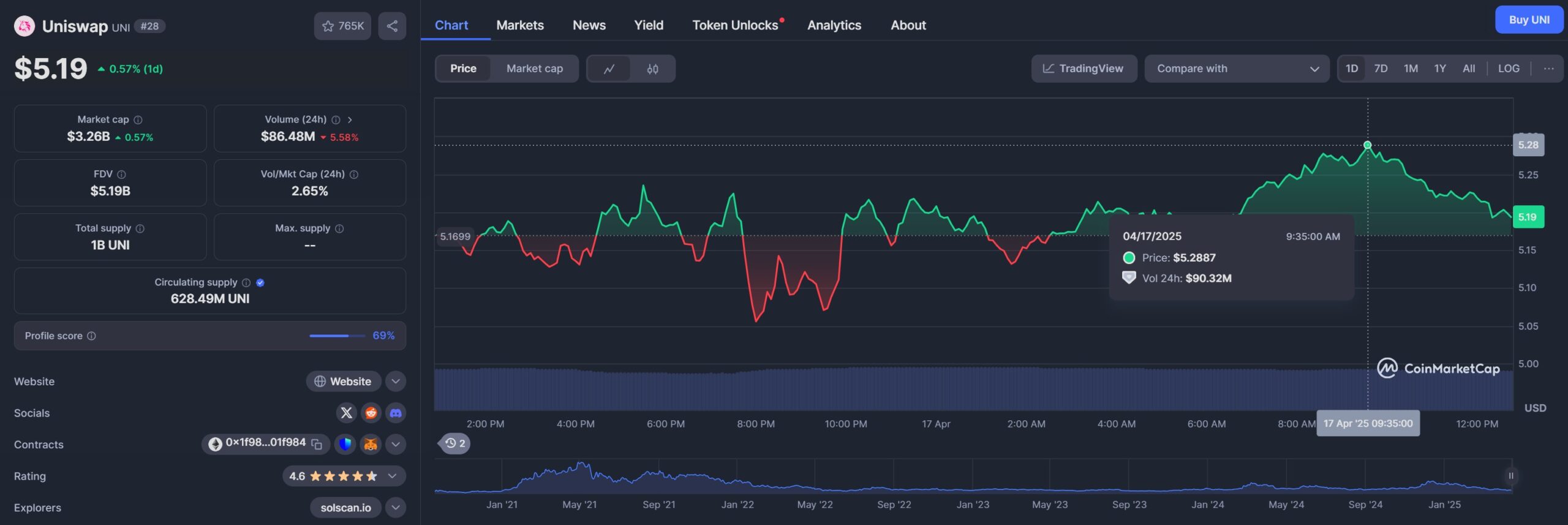
Task: Open the Analytics tab
Action: tap(834, 25)
